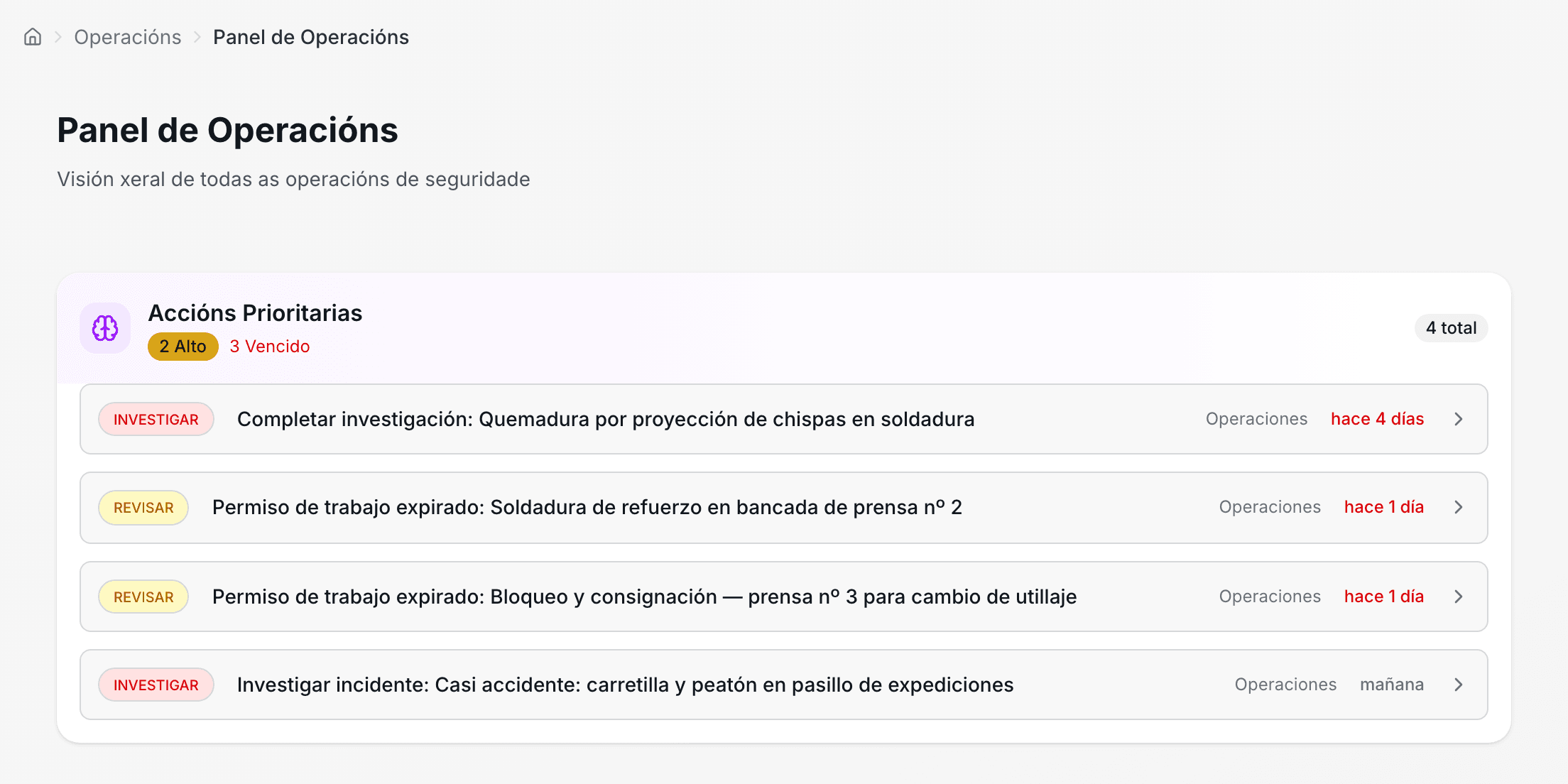Click the 3 Vencido overdue label
The image size is (1568, 784).
tap(270, 347)
